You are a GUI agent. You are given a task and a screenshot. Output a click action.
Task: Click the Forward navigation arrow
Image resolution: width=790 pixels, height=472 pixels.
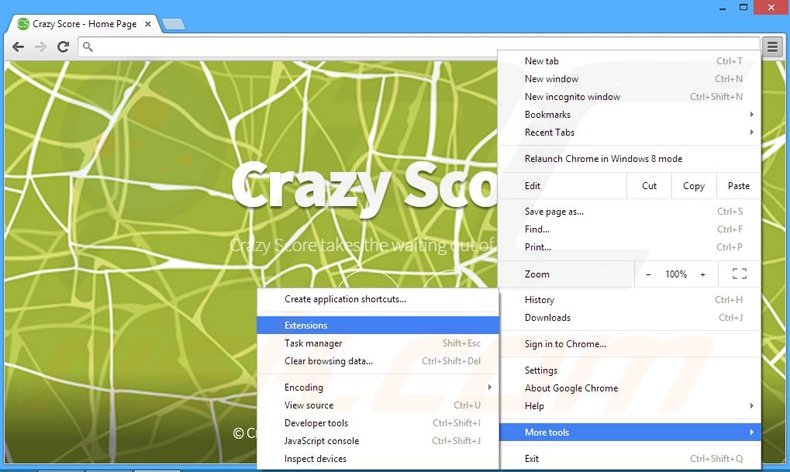click(40, 47)
